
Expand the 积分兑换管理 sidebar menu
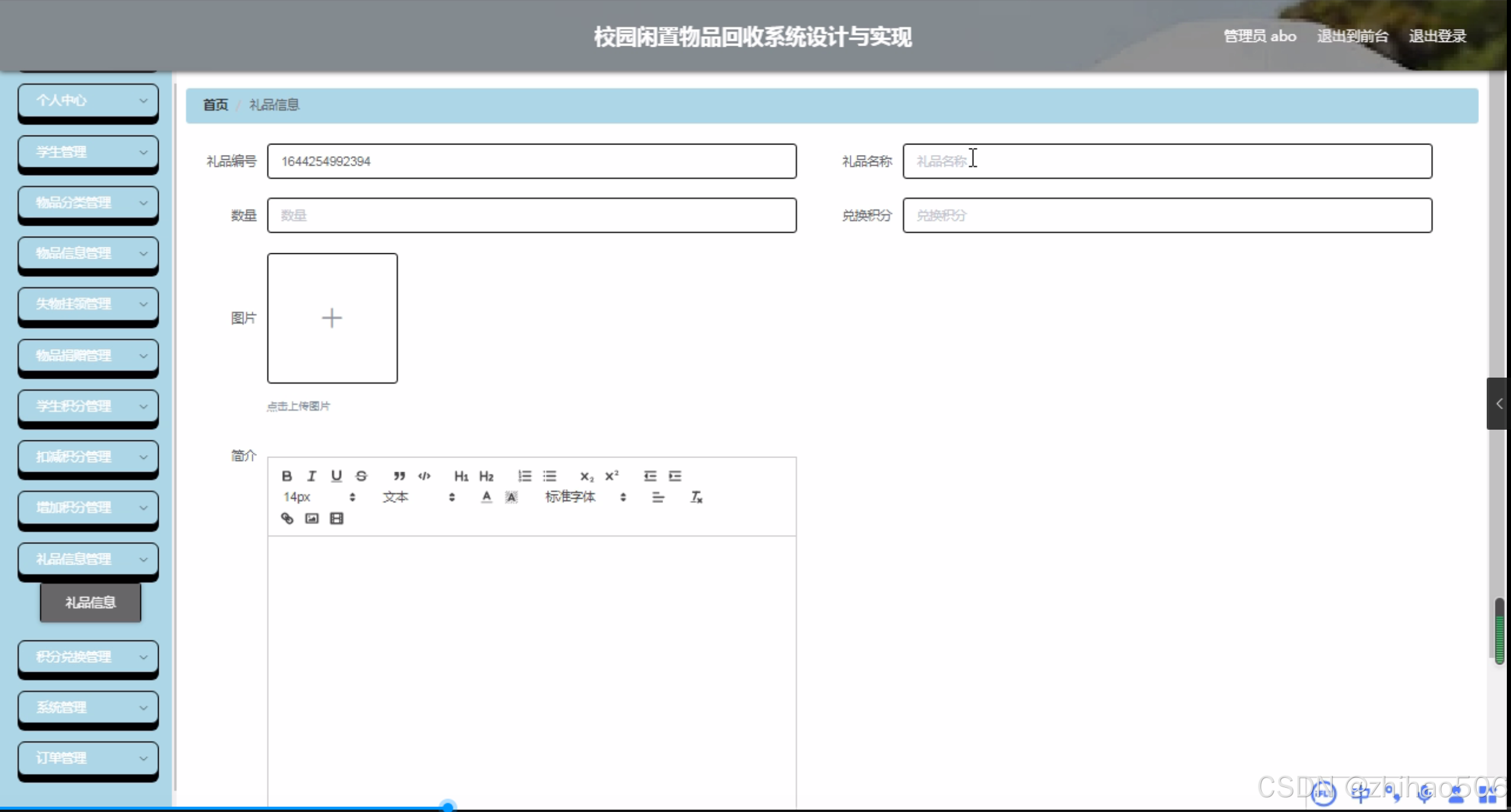[x=88, y=657]
